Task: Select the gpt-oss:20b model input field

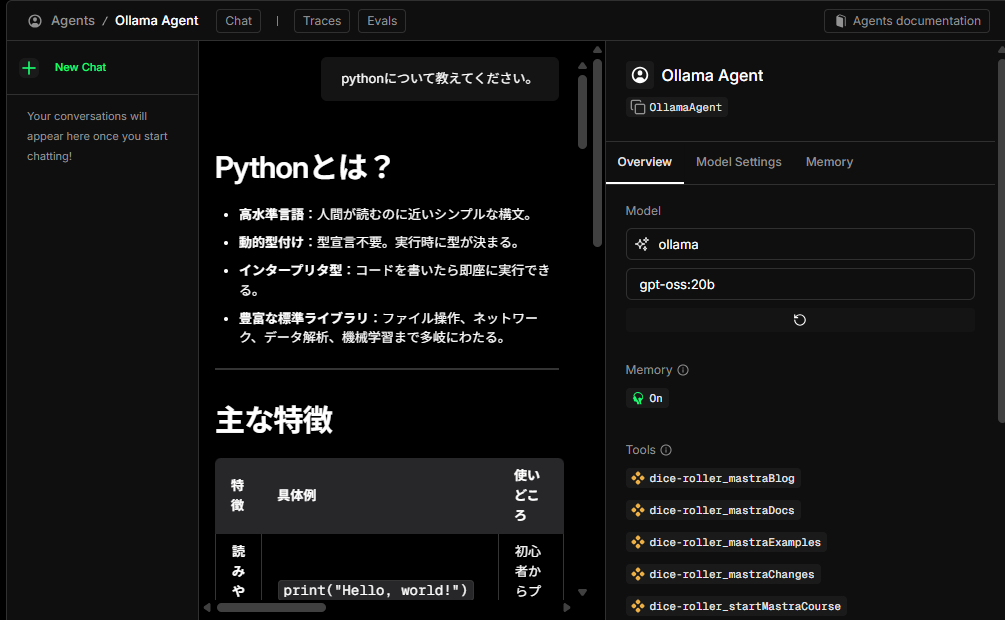Action: pyautogui.click(x=800, y=284)
